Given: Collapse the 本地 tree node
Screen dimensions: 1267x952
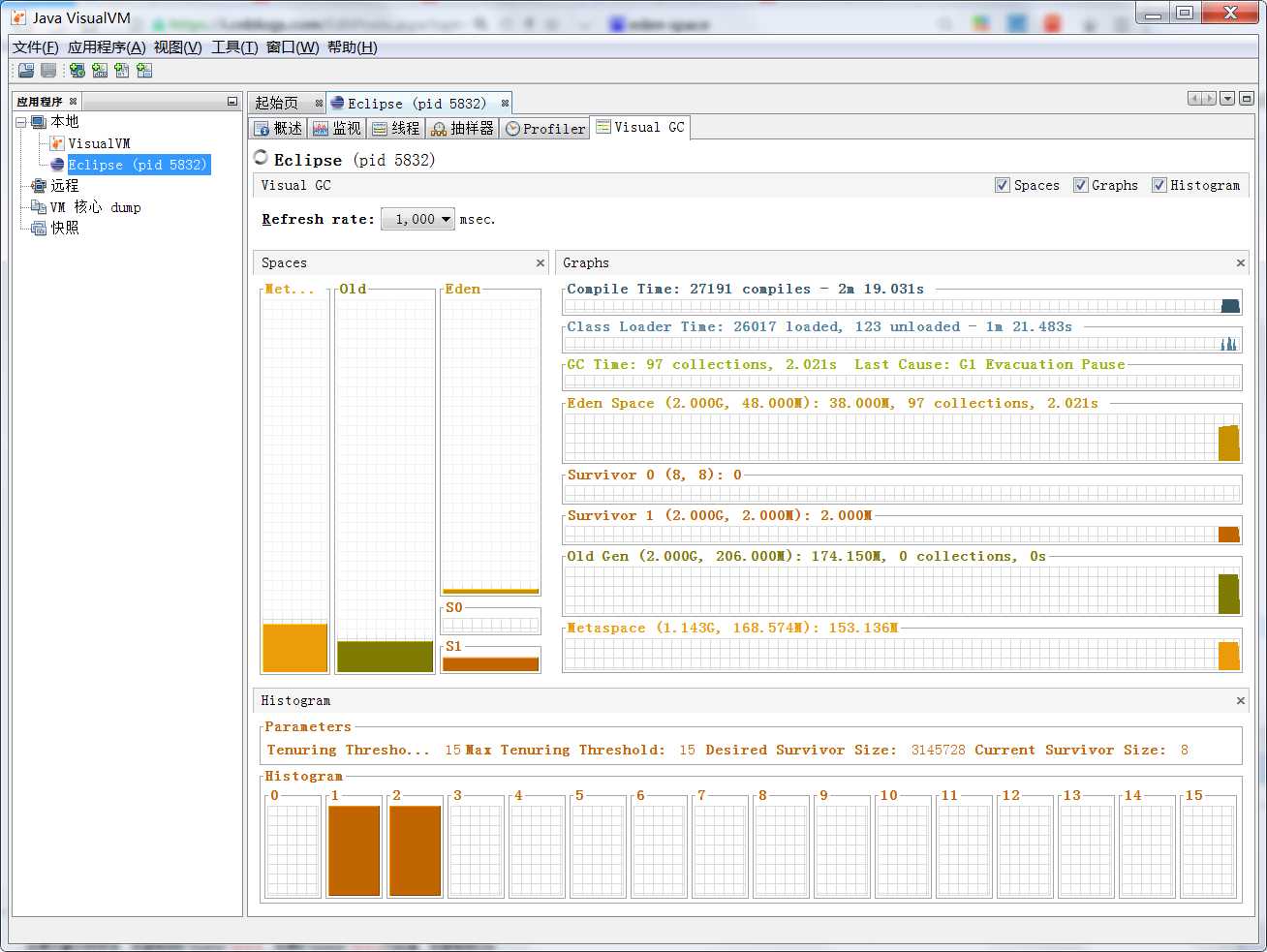Looking at the screenshot, I should click(20, 122).
